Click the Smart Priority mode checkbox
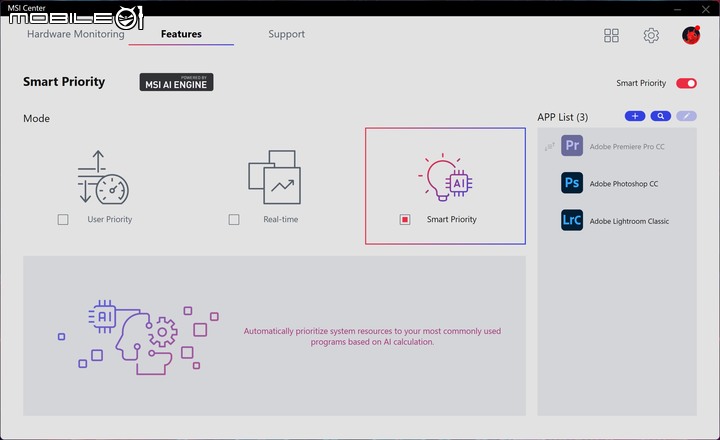 (x=405, y=220)
